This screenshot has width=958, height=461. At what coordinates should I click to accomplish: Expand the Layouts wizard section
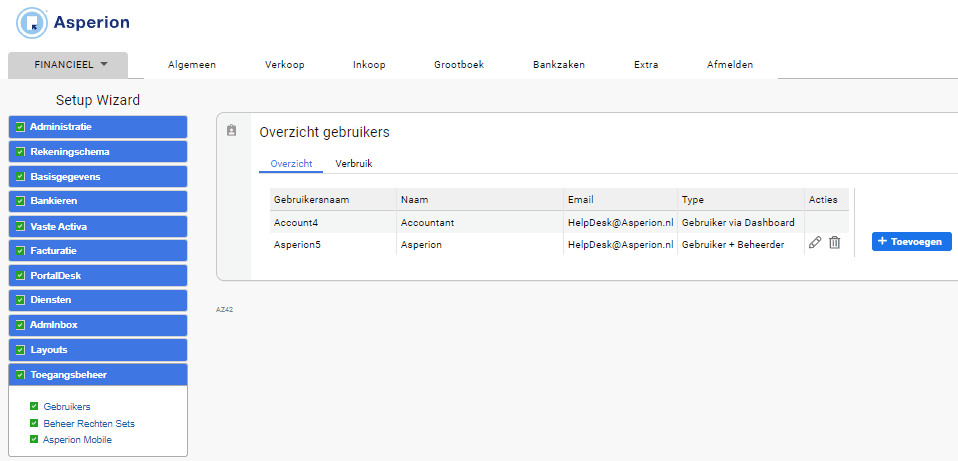click(x=98, y=350)
